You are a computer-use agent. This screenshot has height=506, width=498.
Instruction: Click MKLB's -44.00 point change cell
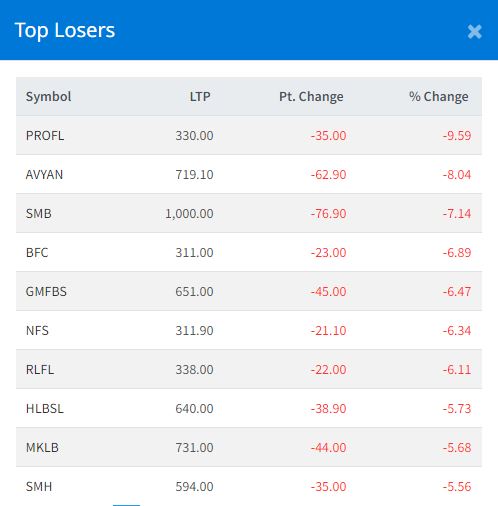click(x=328, y=448)
